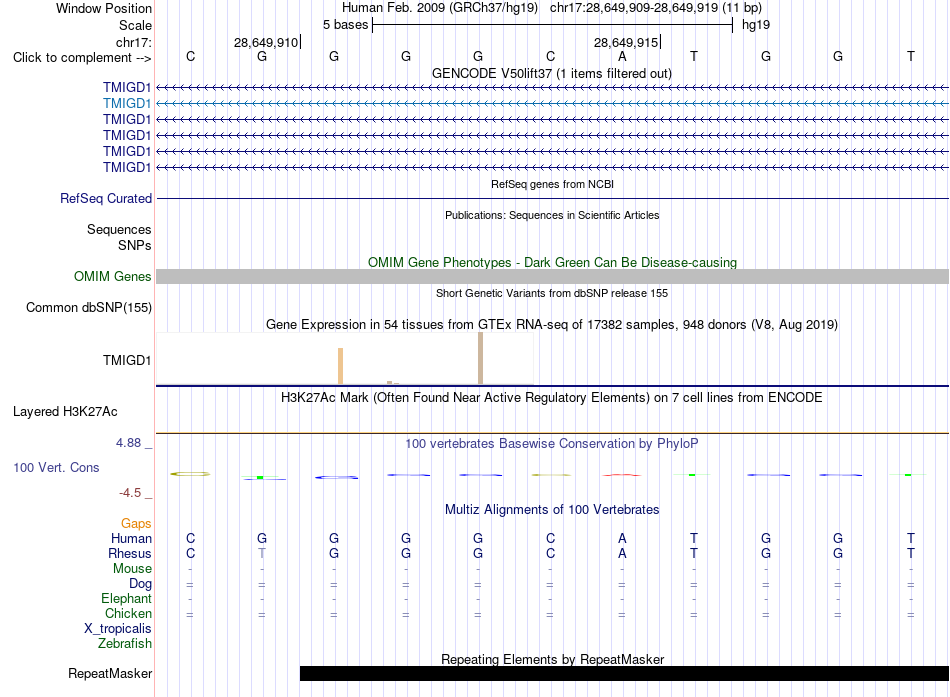This screenshot has height=697, width=950.
Task: Select the Mouse species label
Action: coord(132,569)
